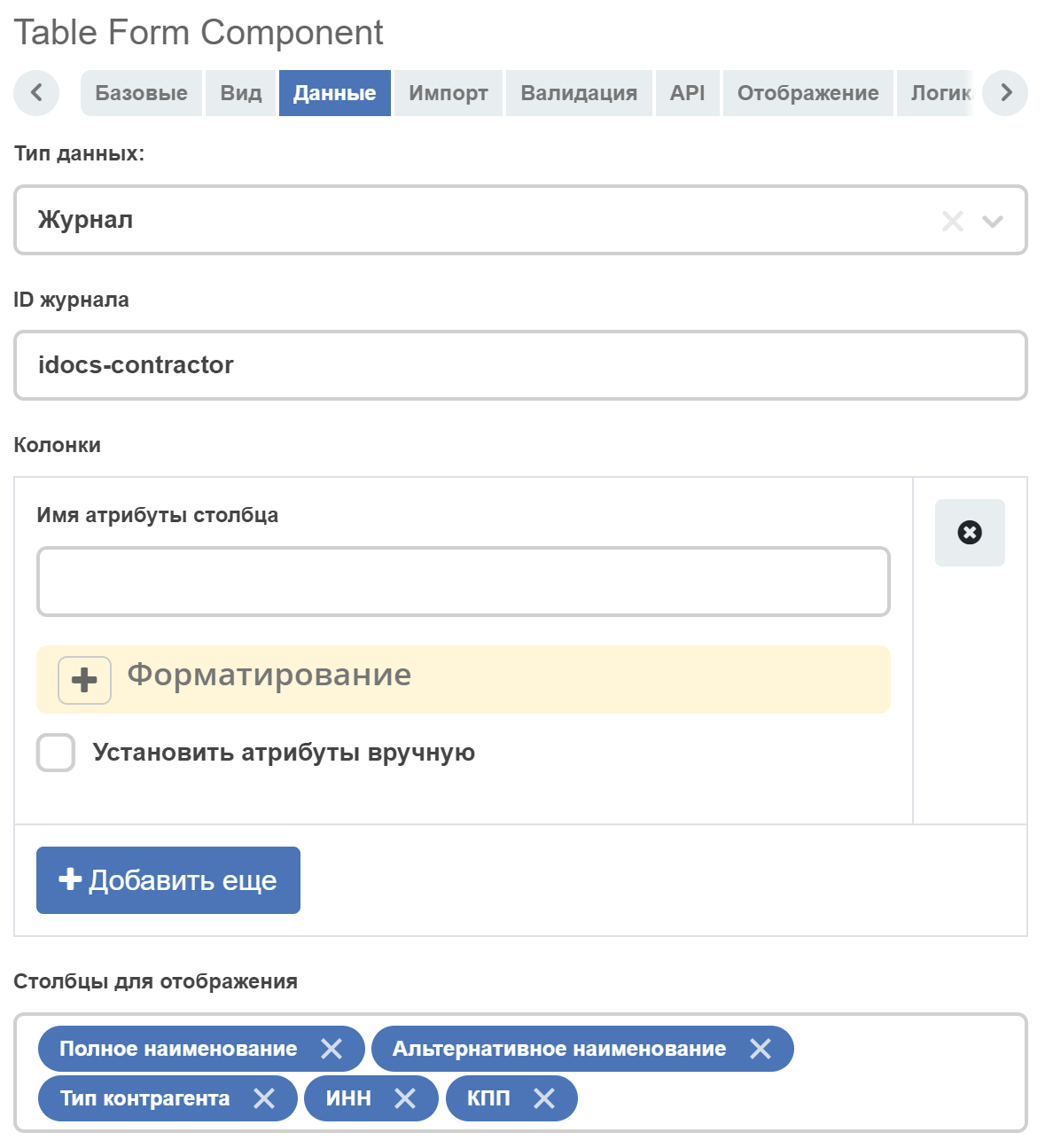This screenshot has width=1053, height=1148.
Task: Expand the Форматирование section
Action: pyautogui.click(x=84, y=680)
